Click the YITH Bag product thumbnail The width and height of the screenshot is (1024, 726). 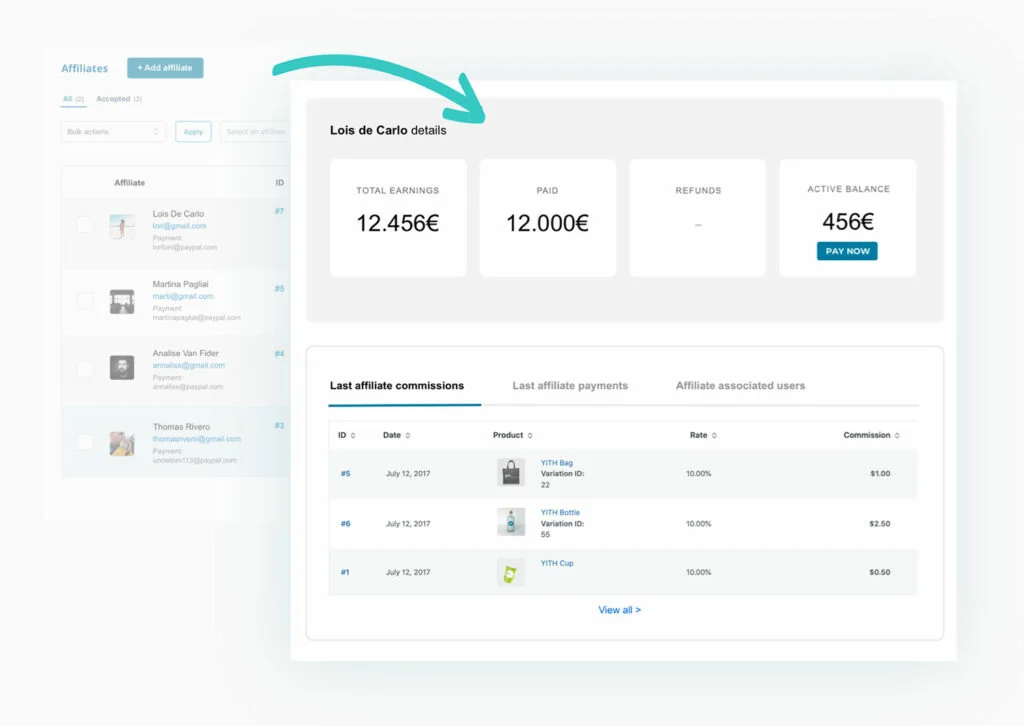[510, 473]
